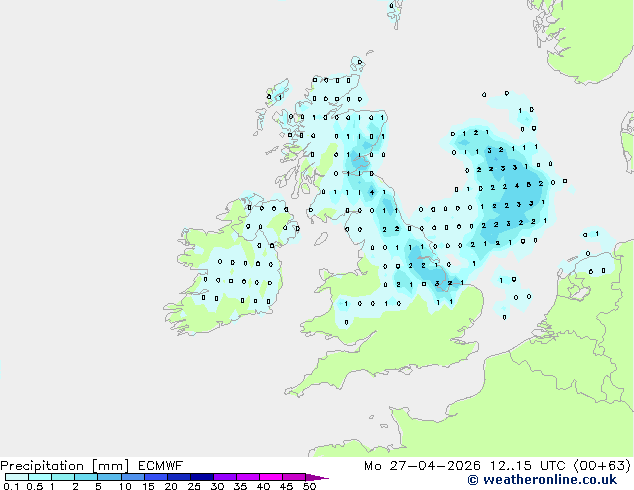Image resolution: width=634 pixels, height=490 pixels.
Task: Click the value 4 over southern Scotland
Action: (x=372, y=192)
